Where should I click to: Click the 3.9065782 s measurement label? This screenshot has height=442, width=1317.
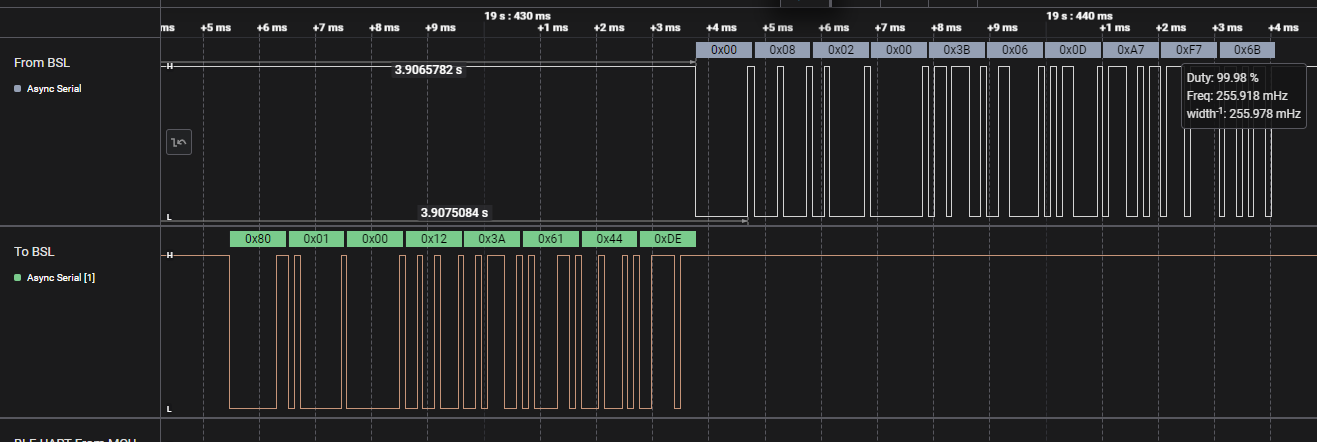(429, 70)
